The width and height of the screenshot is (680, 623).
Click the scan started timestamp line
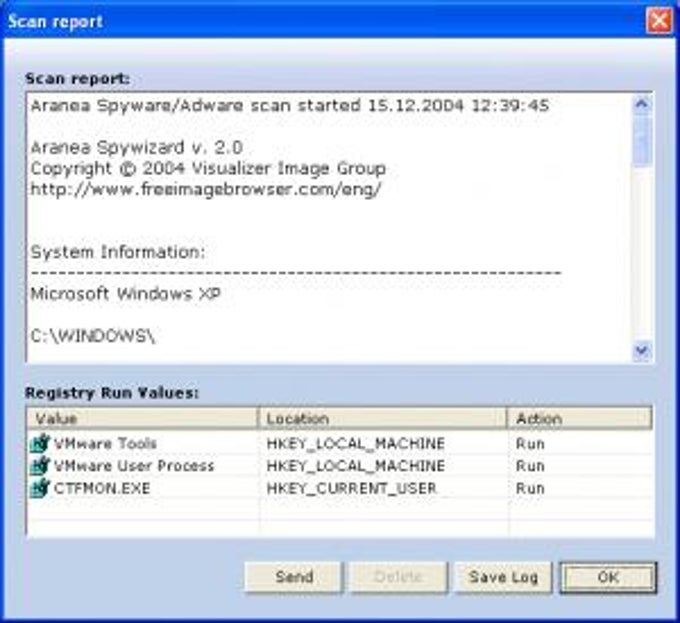click(x=290, y=105)
